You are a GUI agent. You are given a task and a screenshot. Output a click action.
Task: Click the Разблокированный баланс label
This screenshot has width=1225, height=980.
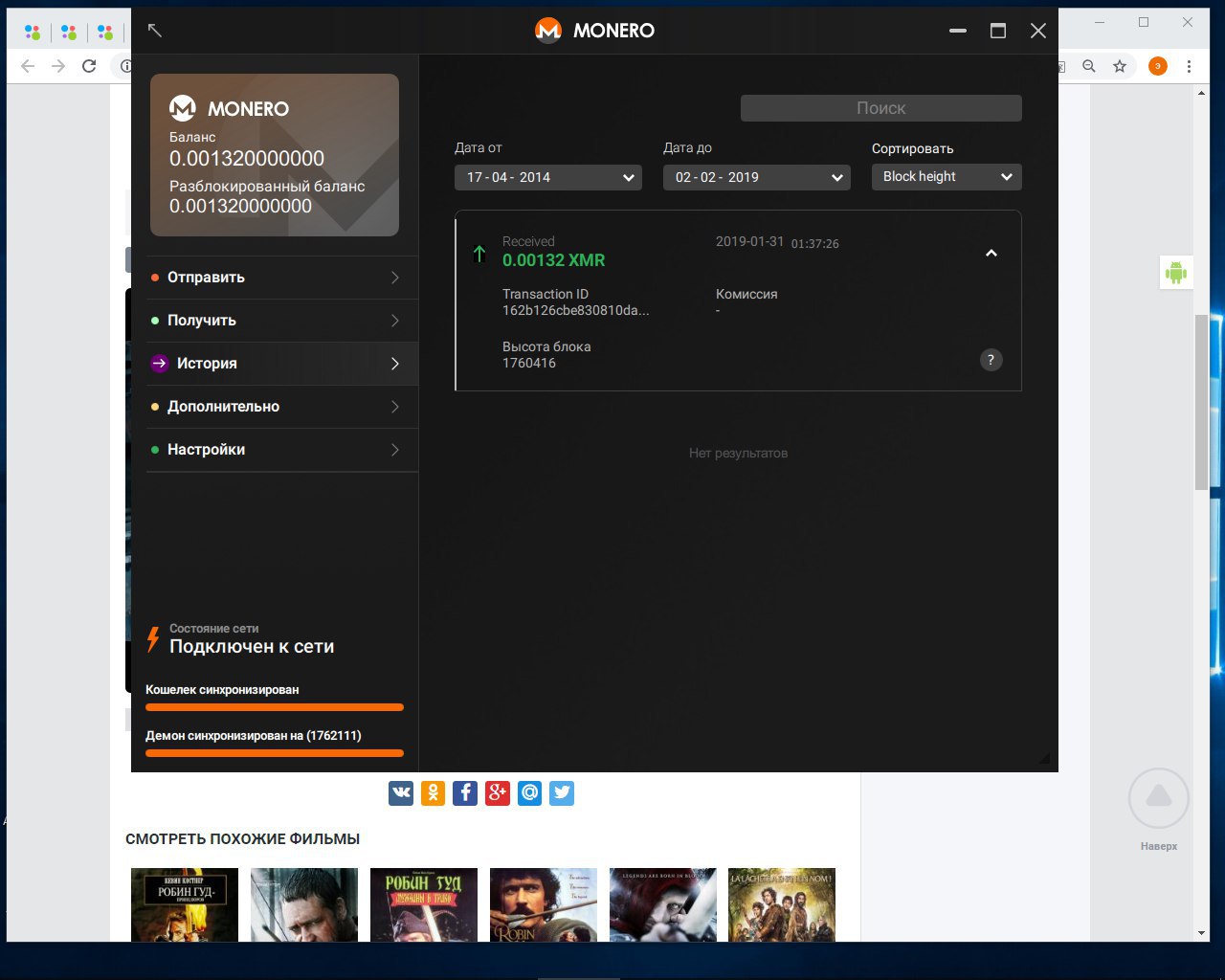[267, 187]
